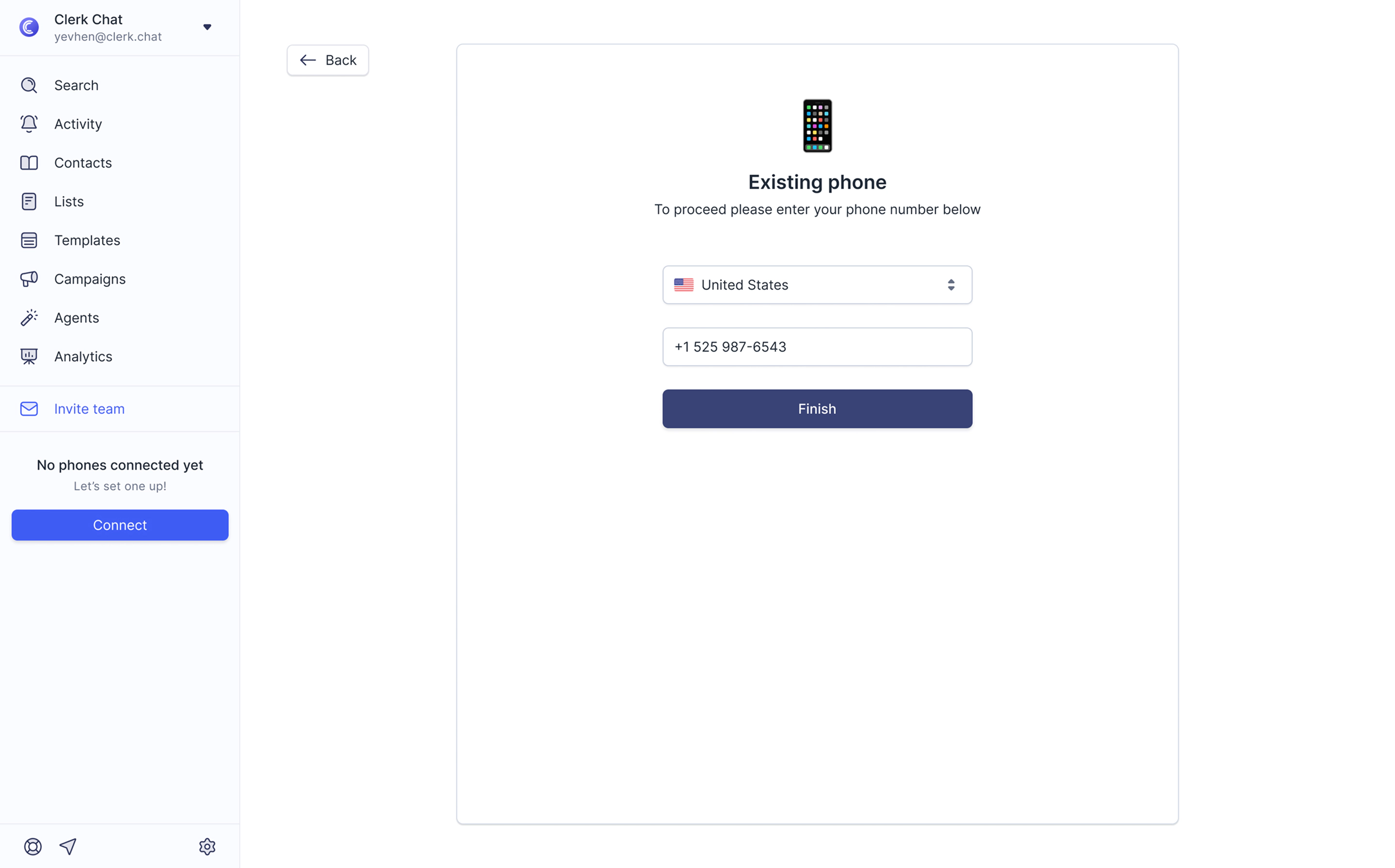Open the Contacts section
The image size is (1395, 868).
(83, 162)
